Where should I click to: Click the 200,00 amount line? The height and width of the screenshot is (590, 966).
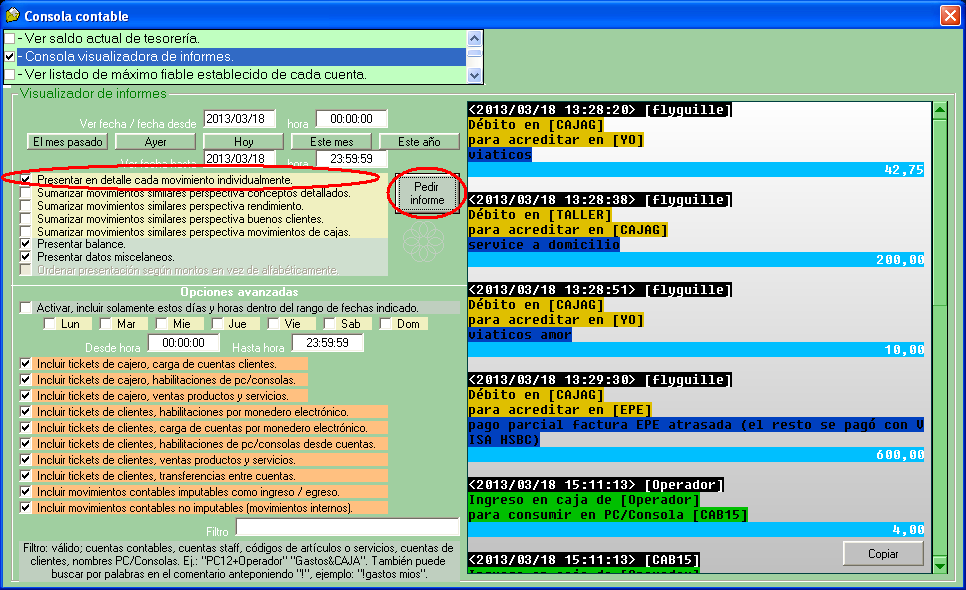pos(696,259)
